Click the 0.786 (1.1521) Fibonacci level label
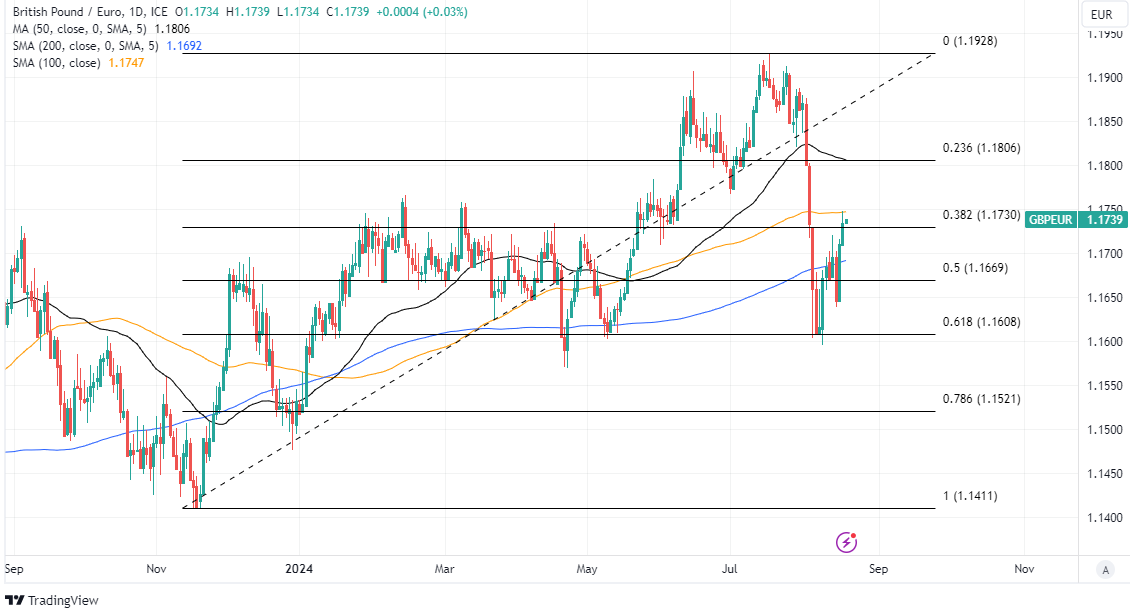Screen dimensions: 1130x612 tap(982, 399)
